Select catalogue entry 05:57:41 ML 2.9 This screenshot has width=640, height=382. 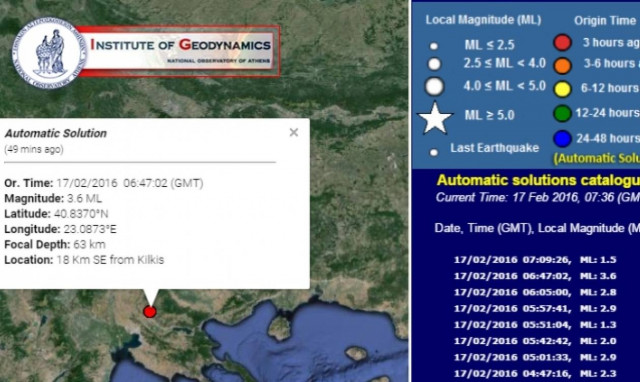point(535,309)
